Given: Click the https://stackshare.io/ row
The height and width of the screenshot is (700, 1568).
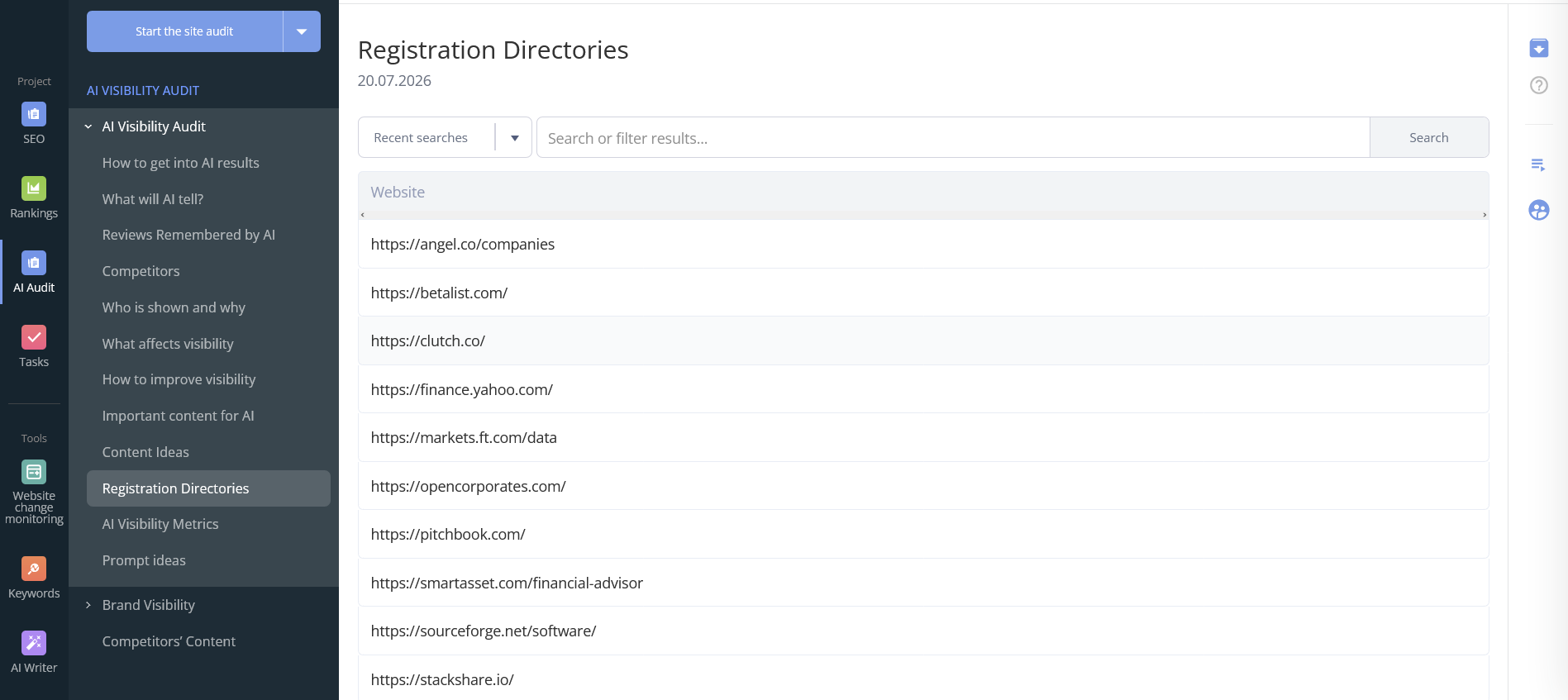Looking at the screenshot, I should tap(923, 679).
